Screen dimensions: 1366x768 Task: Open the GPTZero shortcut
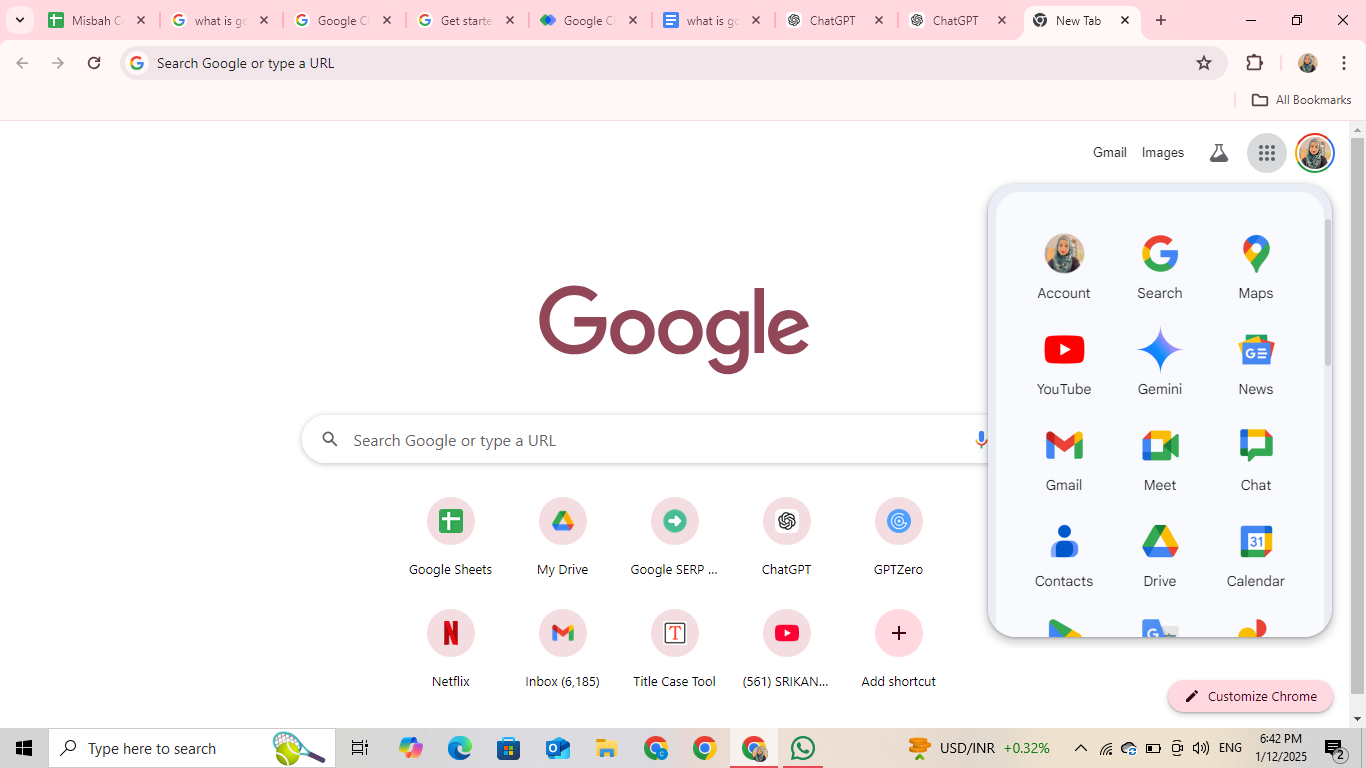(x=899, y=538)
